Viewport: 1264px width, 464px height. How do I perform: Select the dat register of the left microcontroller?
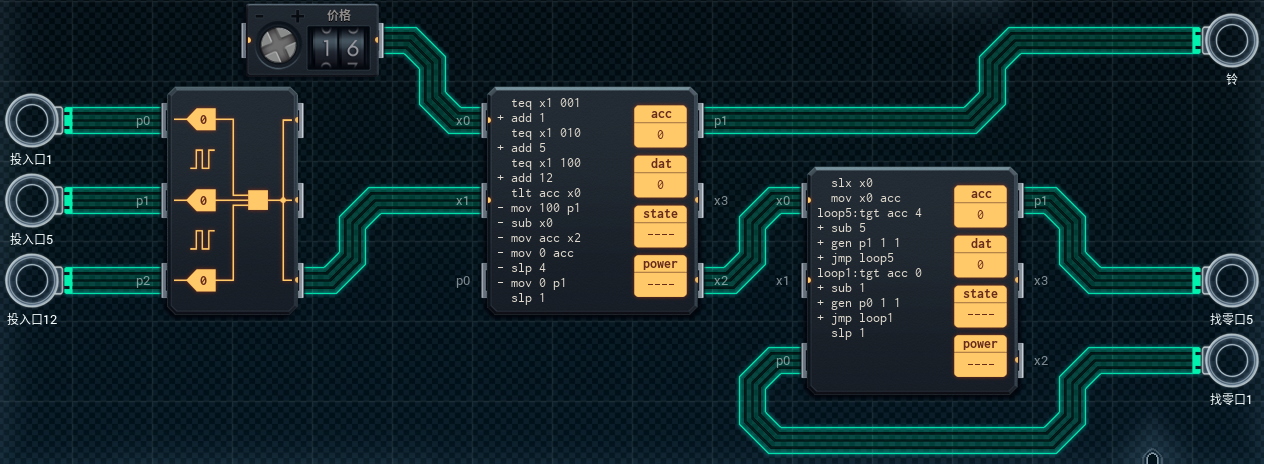(x=660, y=176)
